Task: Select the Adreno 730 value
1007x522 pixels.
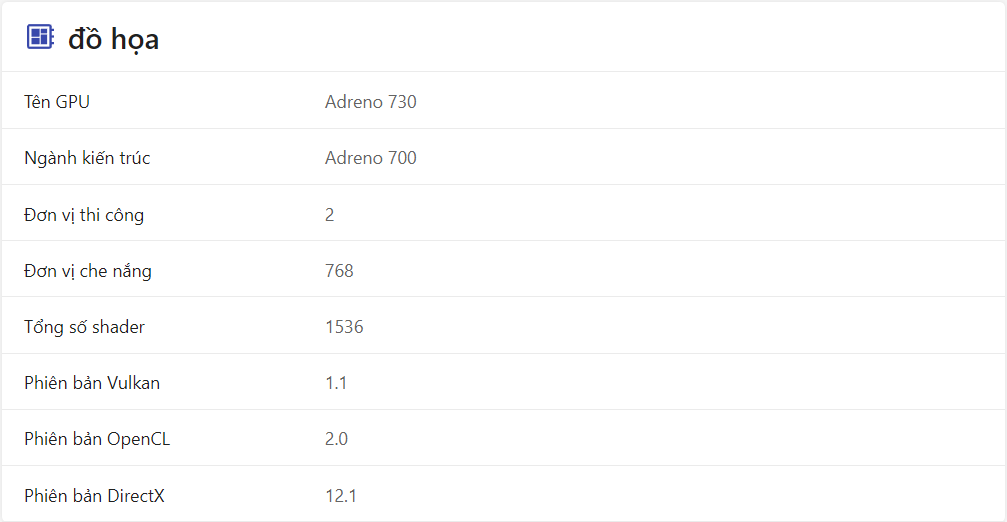Action: click(370, 101)
